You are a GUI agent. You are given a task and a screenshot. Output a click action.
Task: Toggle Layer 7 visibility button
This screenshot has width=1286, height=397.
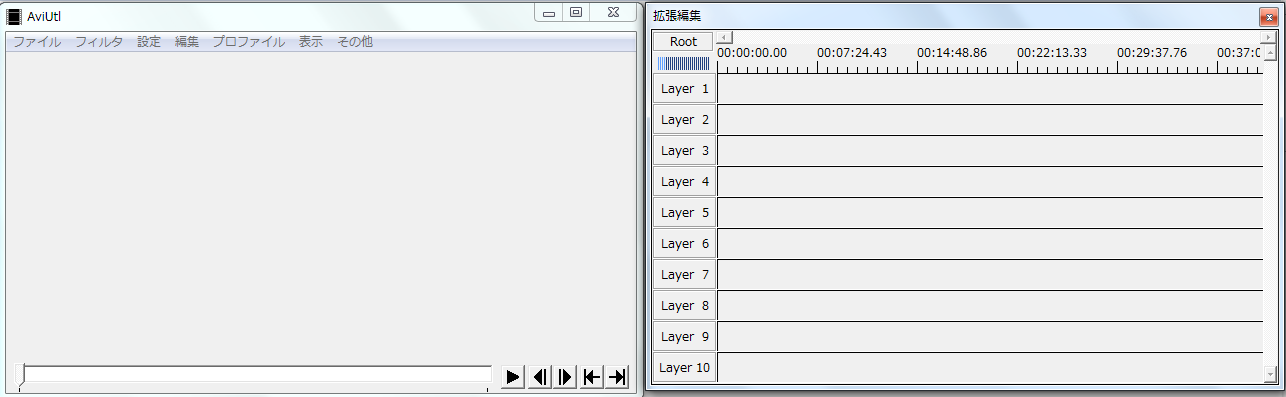pos(685,275)
